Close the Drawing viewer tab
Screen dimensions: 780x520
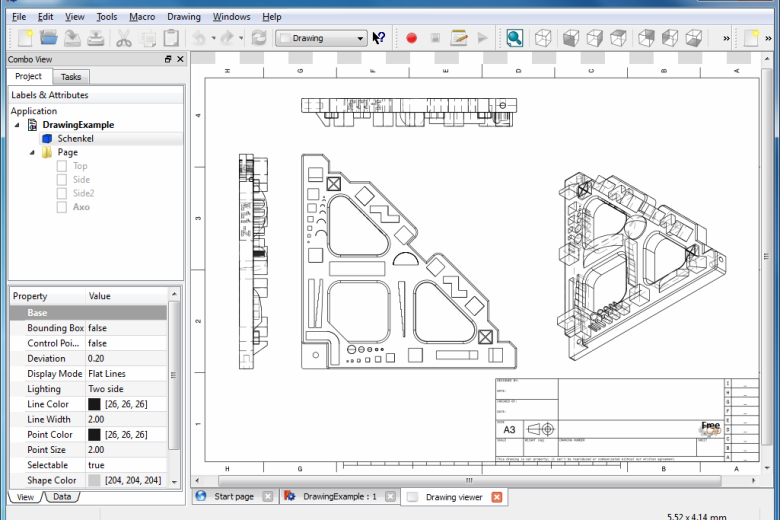(x=496, y=497)
